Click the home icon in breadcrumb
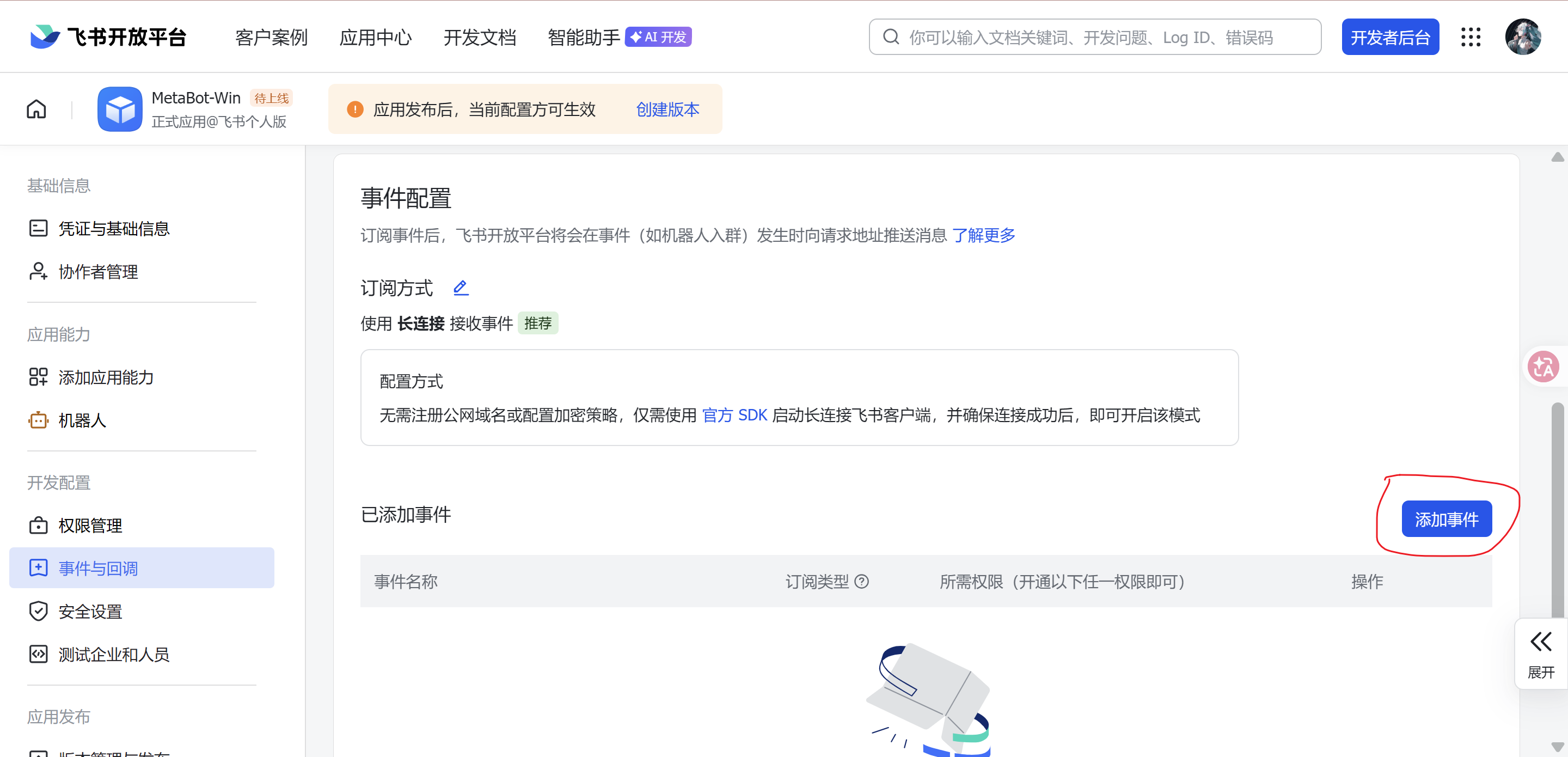1568x757 pixels. point(36,109)
